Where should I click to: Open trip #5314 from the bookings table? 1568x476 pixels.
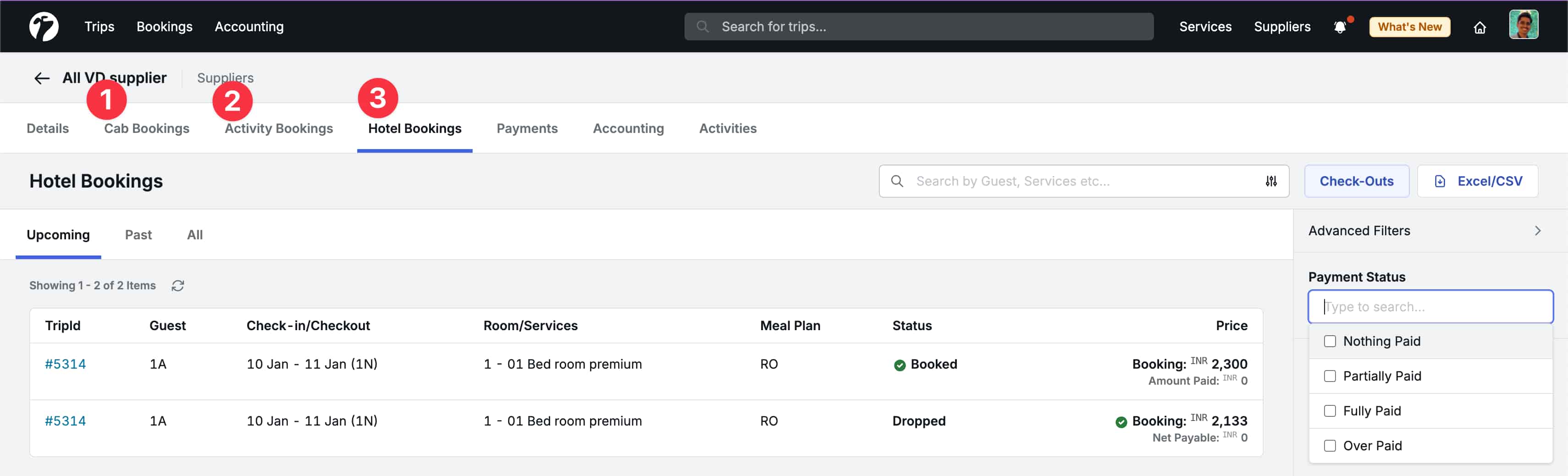point(65,363)
